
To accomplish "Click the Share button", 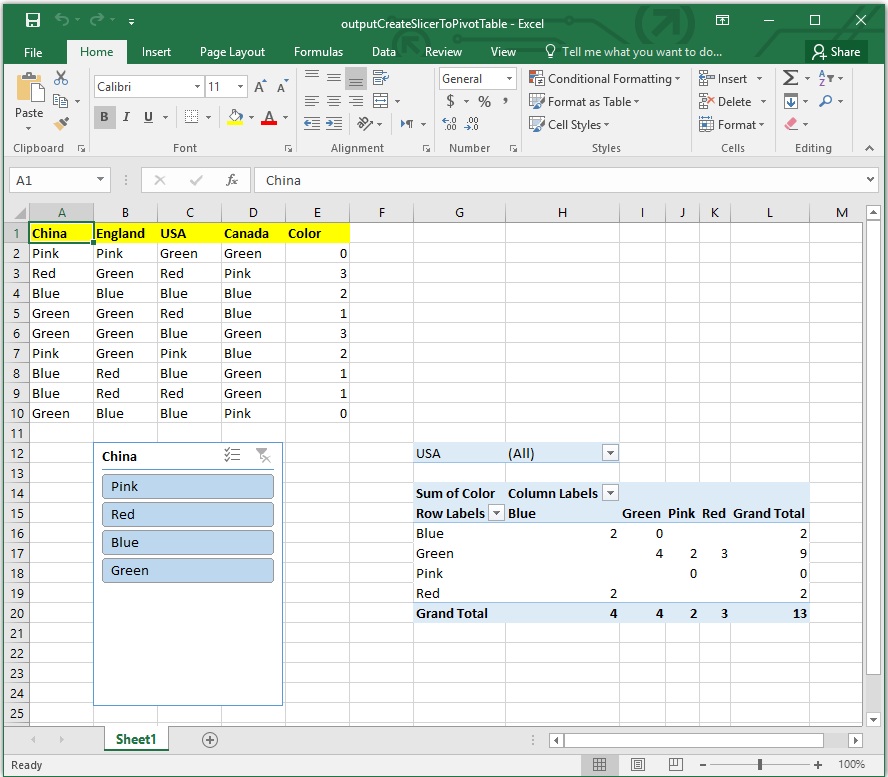I will pos(836,51).
